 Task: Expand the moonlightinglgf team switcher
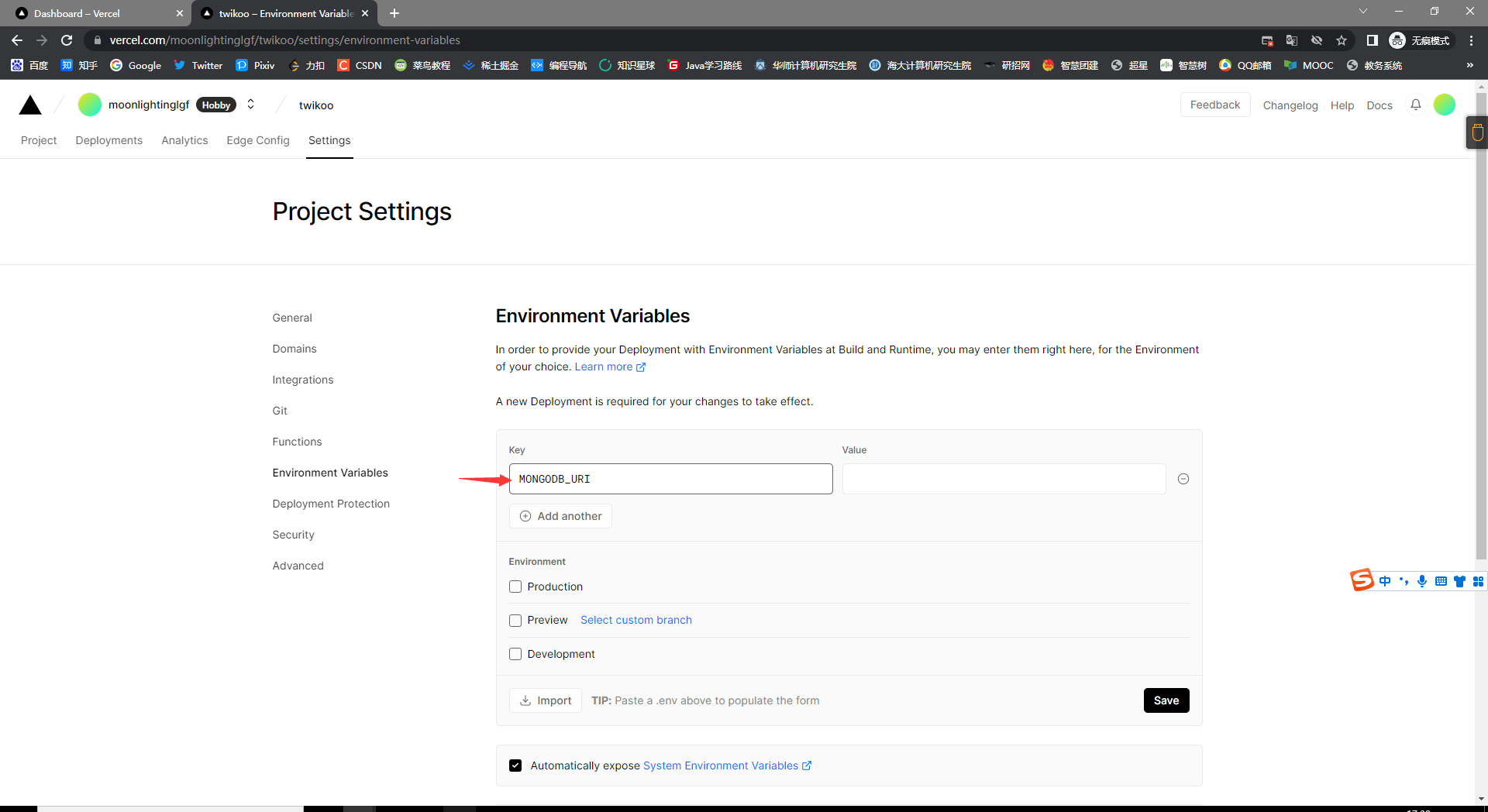[250, 105]
